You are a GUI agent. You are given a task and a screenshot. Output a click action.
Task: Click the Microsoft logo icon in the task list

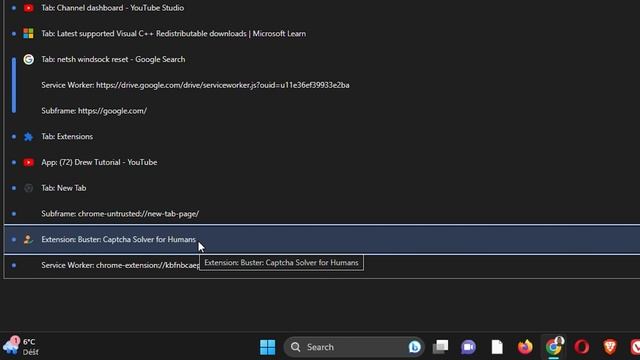(29, 33)
